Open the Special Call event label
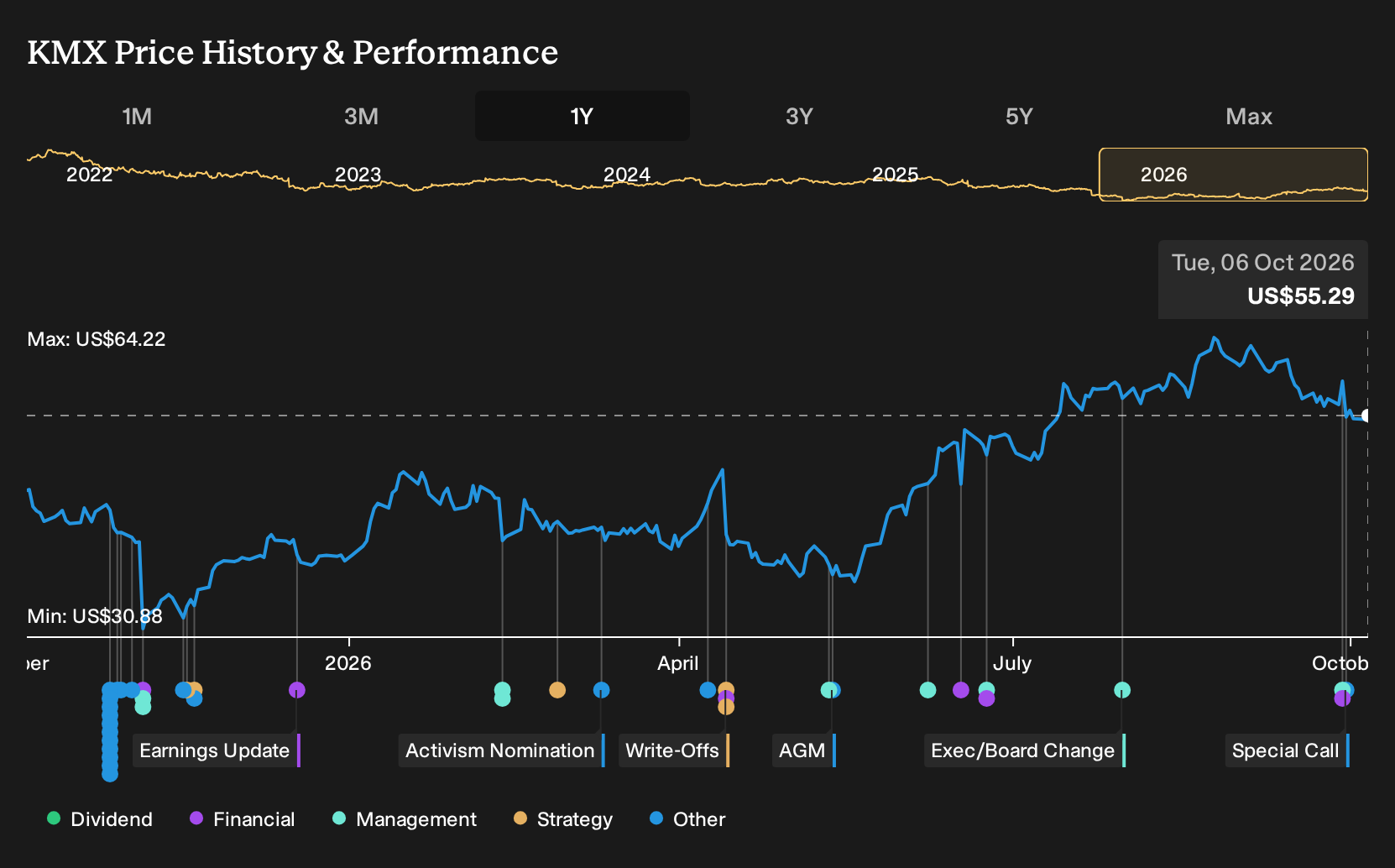Image resolution: width=1395 pixels, height=868 pixels. pyautogui.click(x=1287, y=750)
